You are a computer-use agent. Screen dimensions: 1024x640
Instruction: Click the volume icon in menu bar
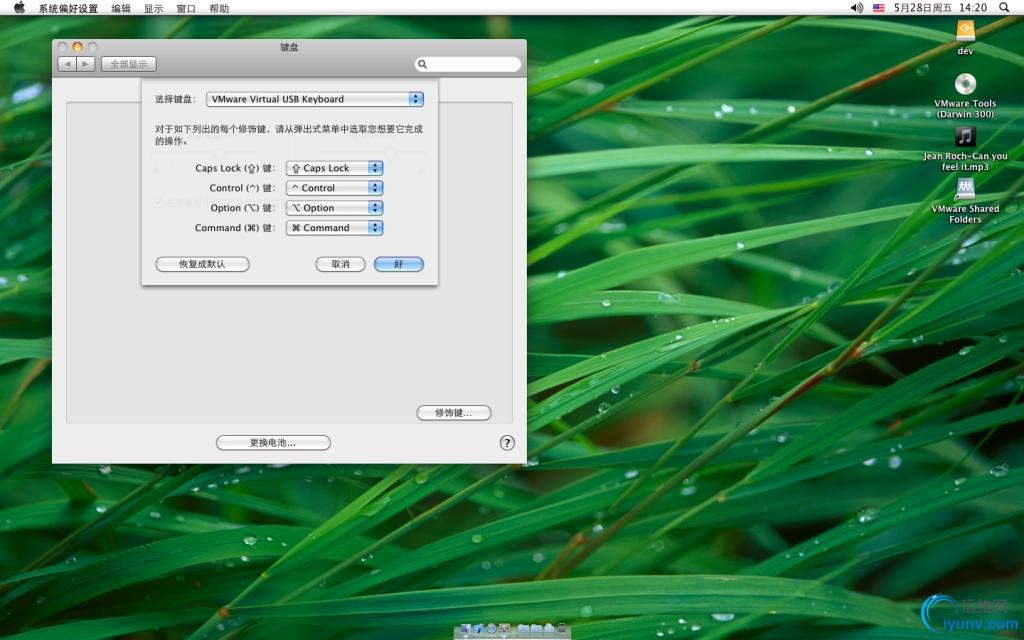click(x=856, y=8)
